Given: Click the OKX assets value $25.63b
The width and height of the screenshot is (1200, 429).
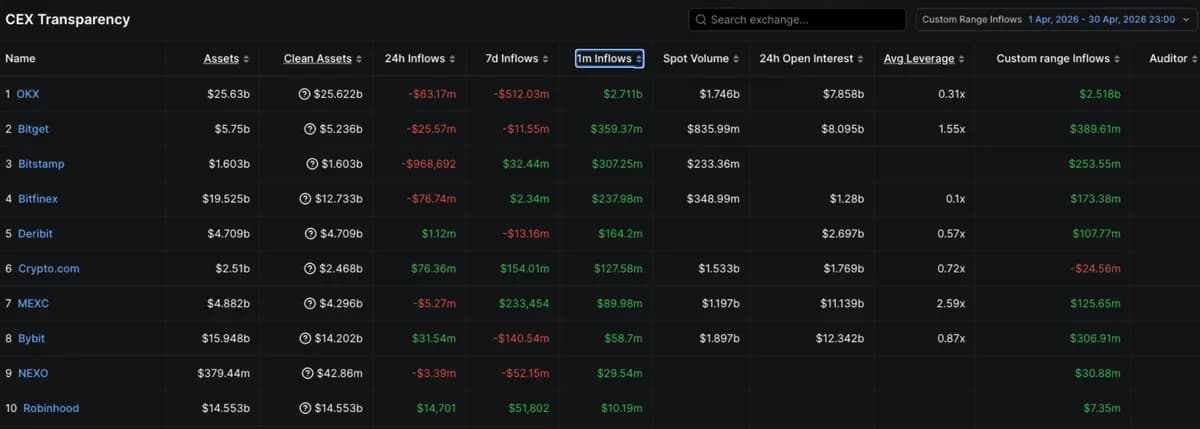Looking at the screenshot, I should (227, 94).
